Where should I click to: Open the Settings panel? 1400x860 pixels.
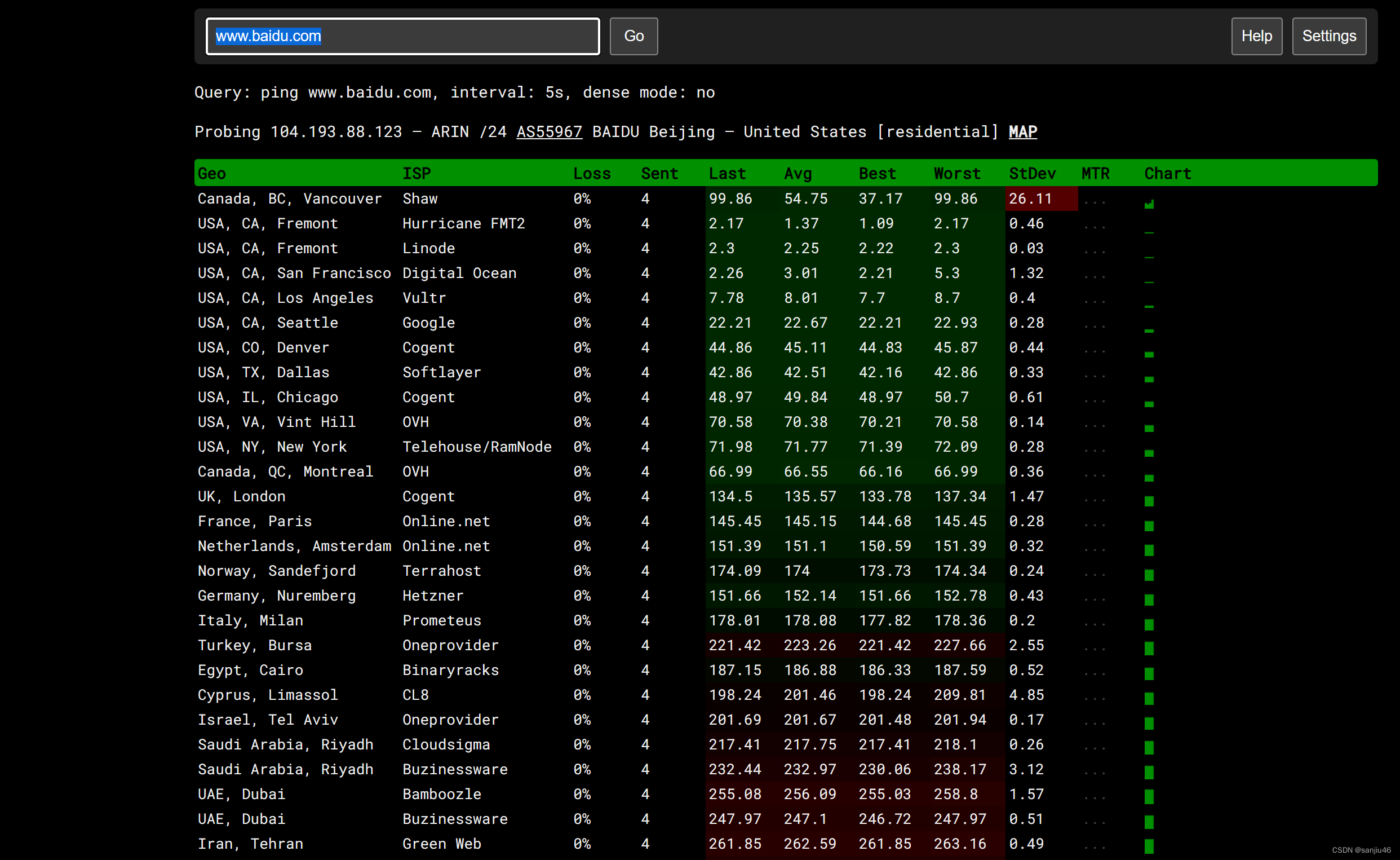(1328, 37)
